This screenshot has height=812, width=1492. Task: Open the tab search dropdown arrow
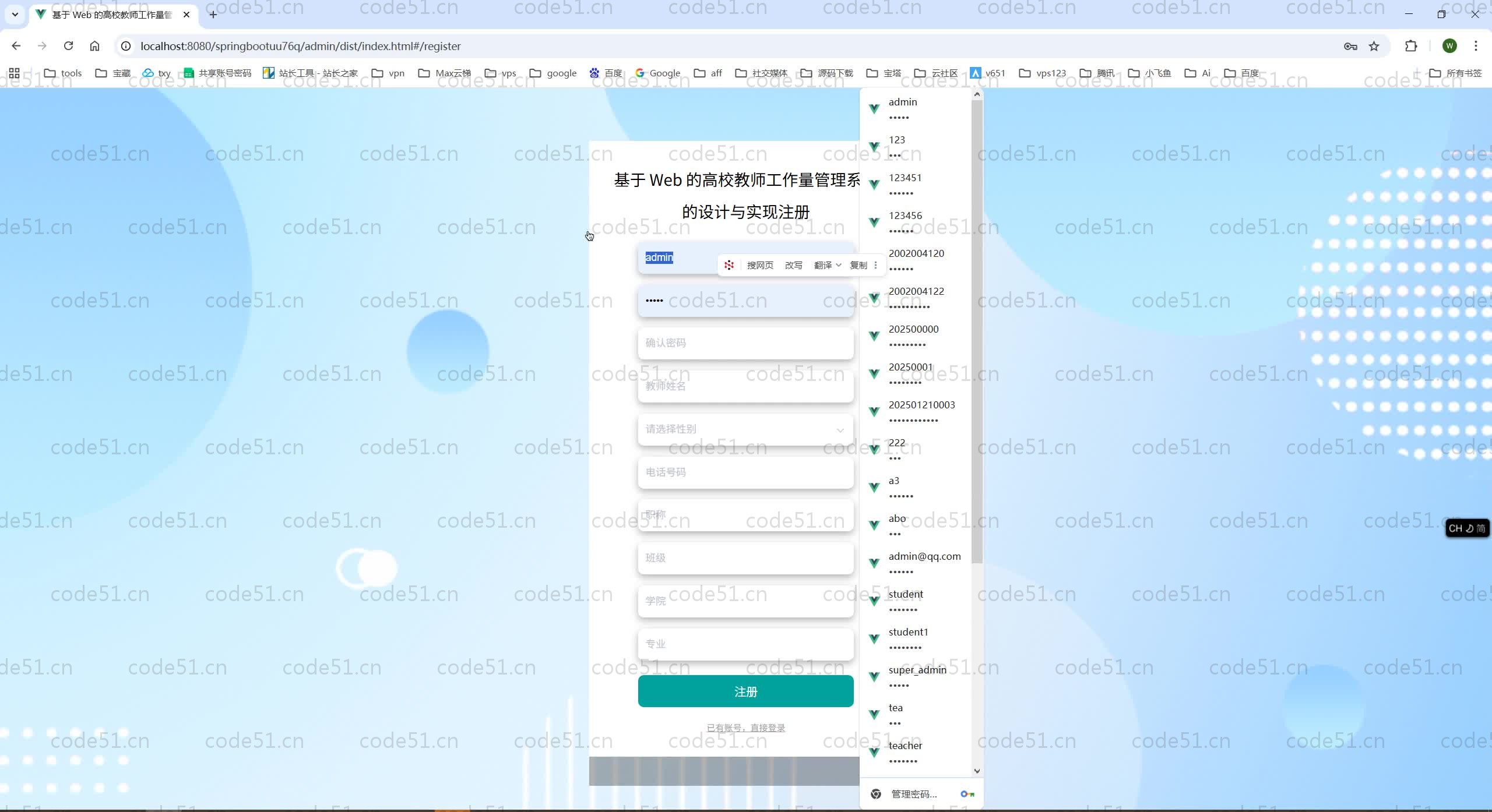(x=15, y=15)
